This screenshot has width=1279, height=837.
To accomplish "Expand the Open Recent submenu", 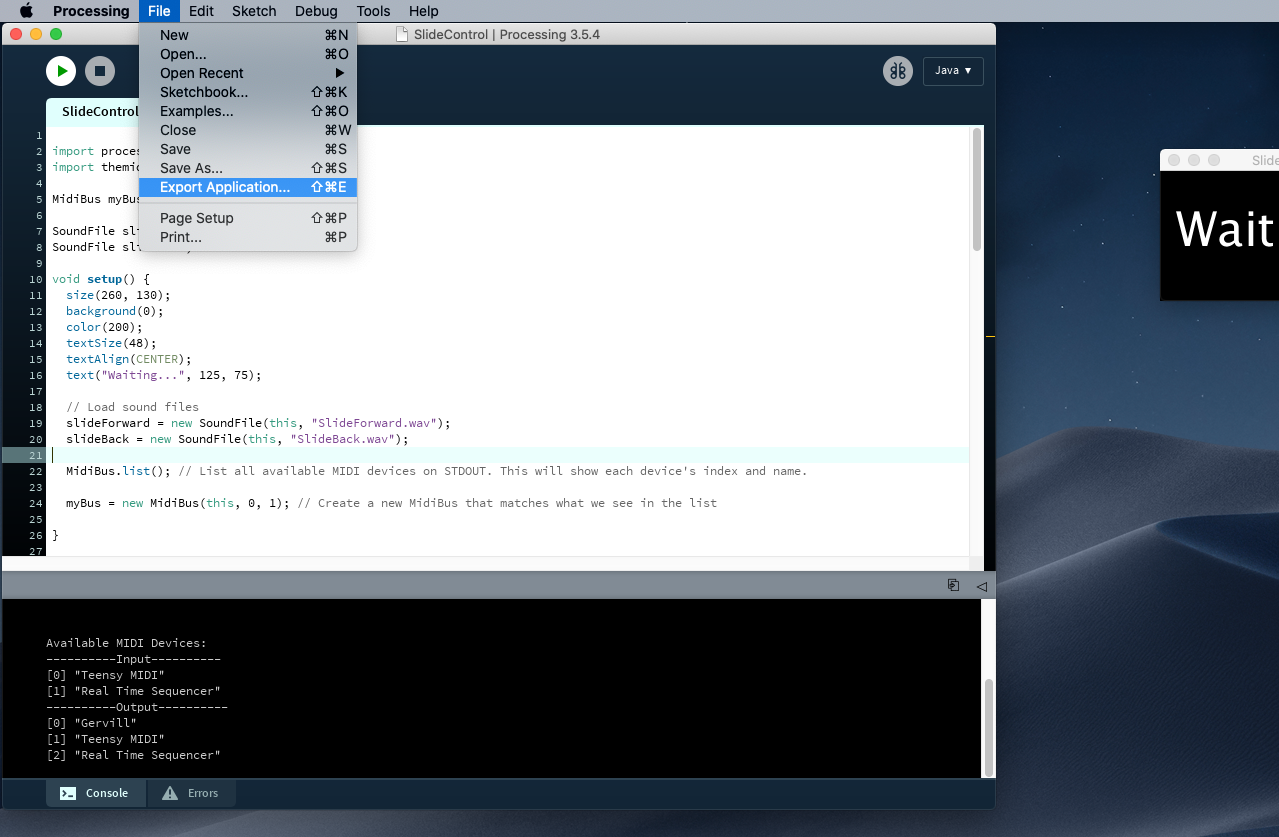I will (248, 73).
